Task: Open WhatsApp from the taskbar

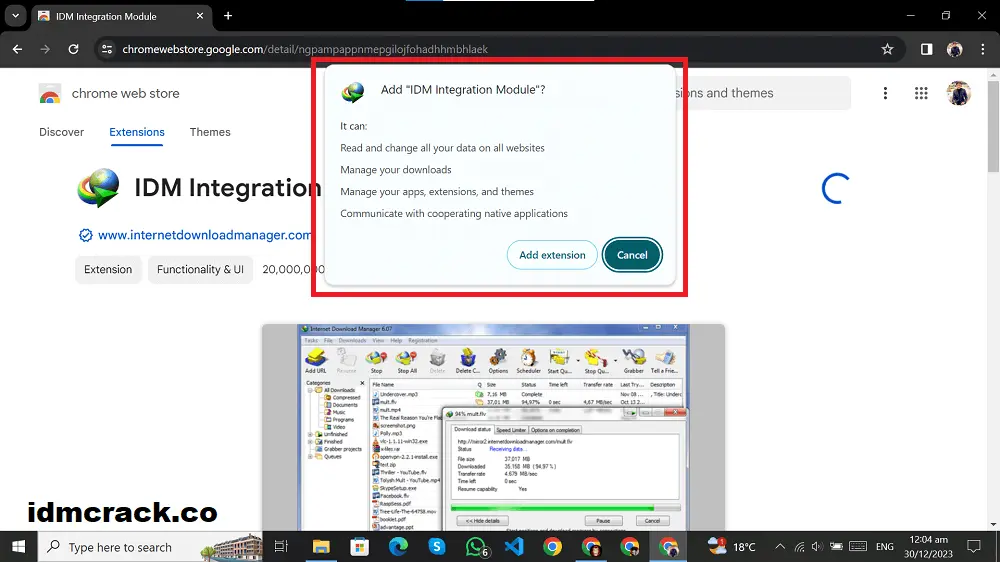Action: pos(476,547)
